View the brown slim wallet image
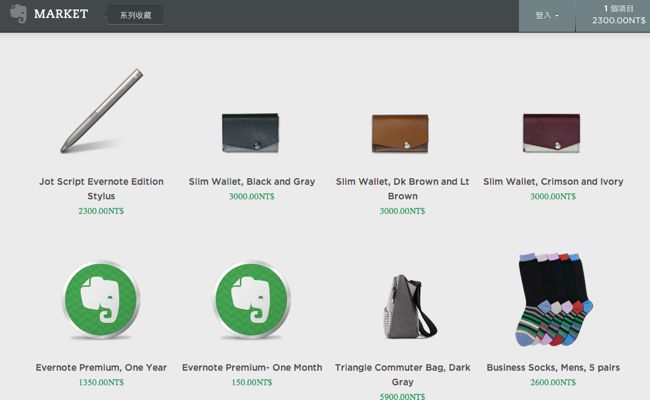The image size is (650, 400). click(400, 133)
